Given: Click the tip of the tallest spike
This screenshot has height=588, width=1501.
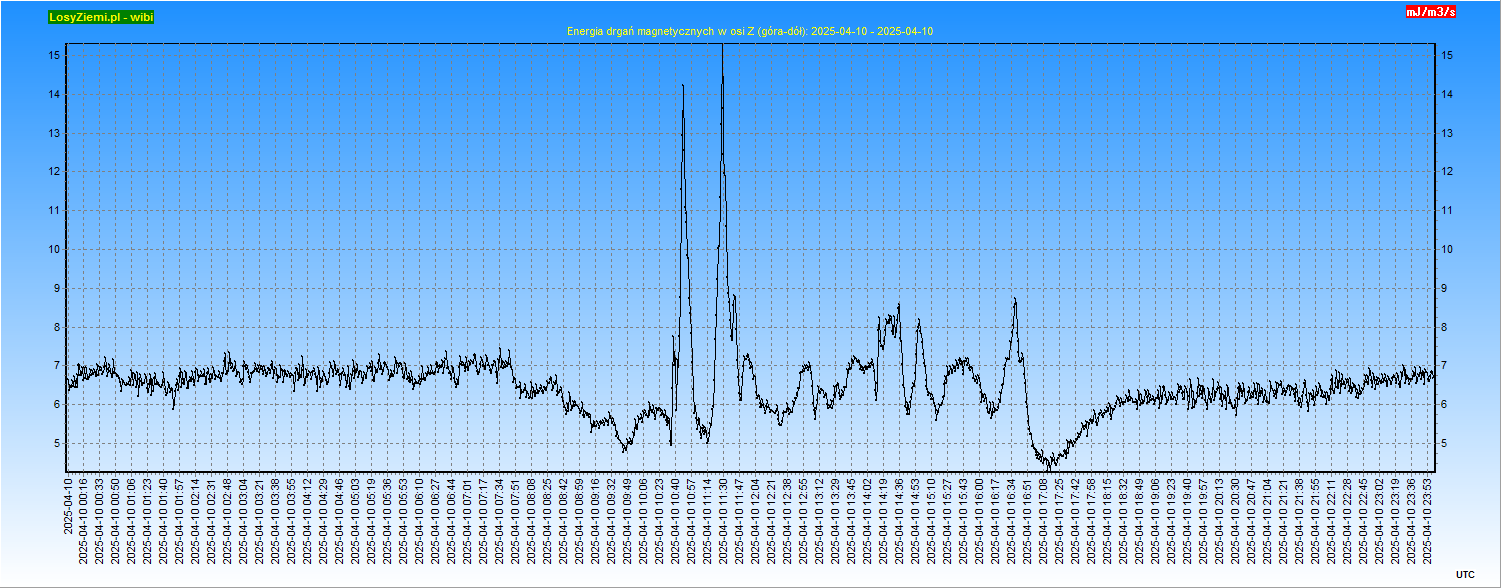Looking at the screenshot, I should coord(723,47).
